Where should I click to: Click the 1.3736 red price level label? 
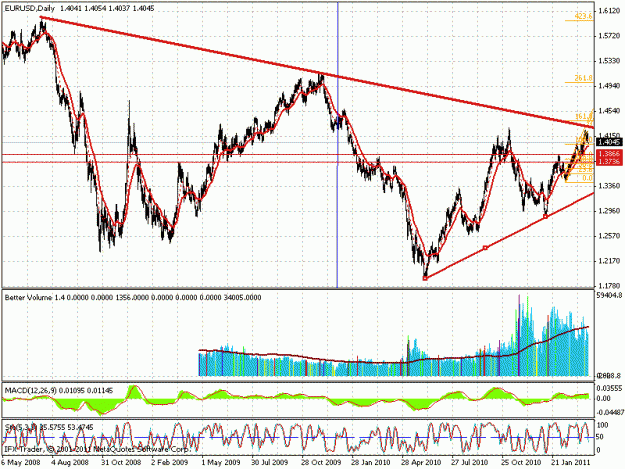(x=609, y=161)
